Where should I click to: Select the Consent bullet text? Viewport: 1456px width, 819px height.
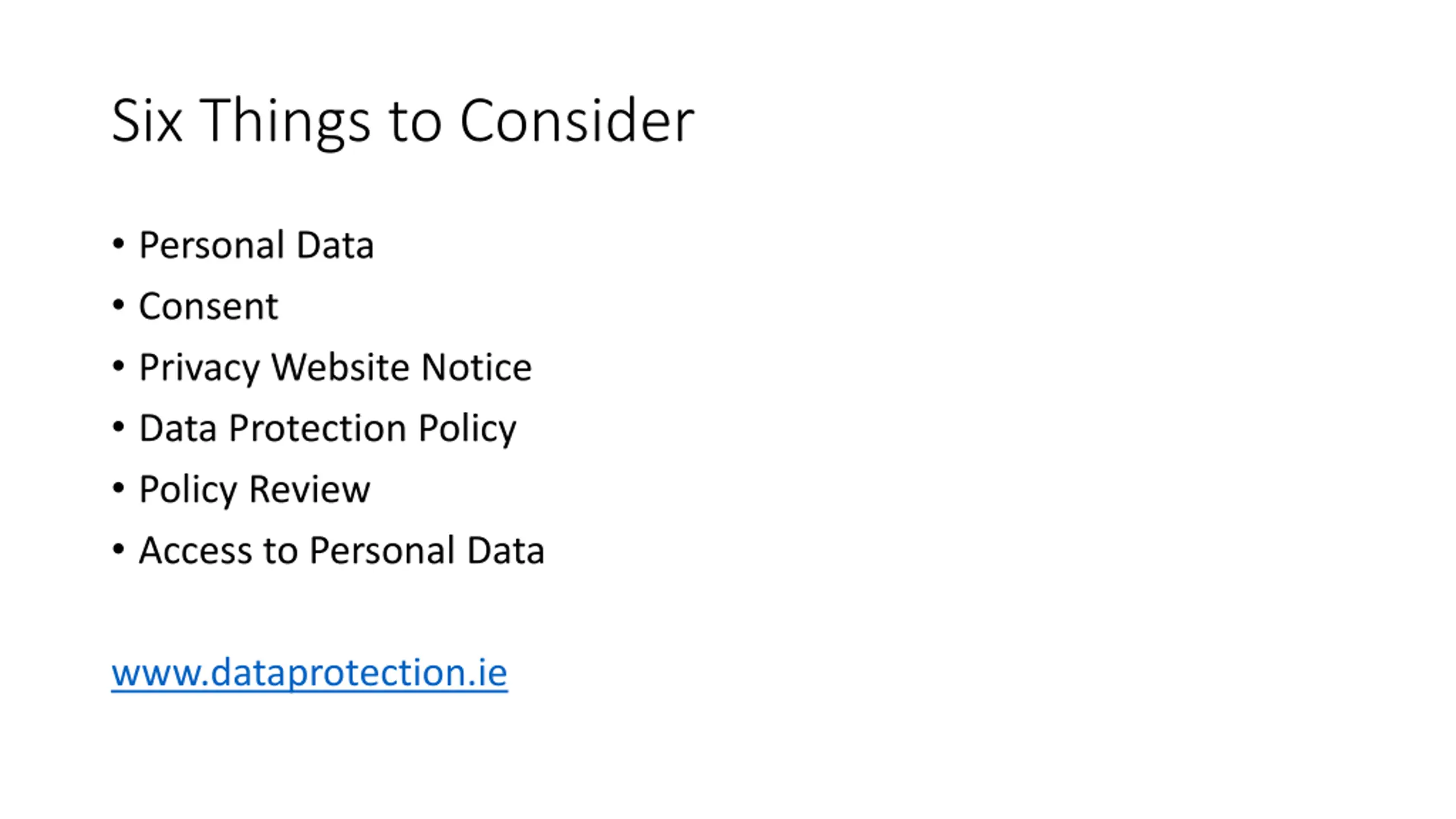[208, 306]
